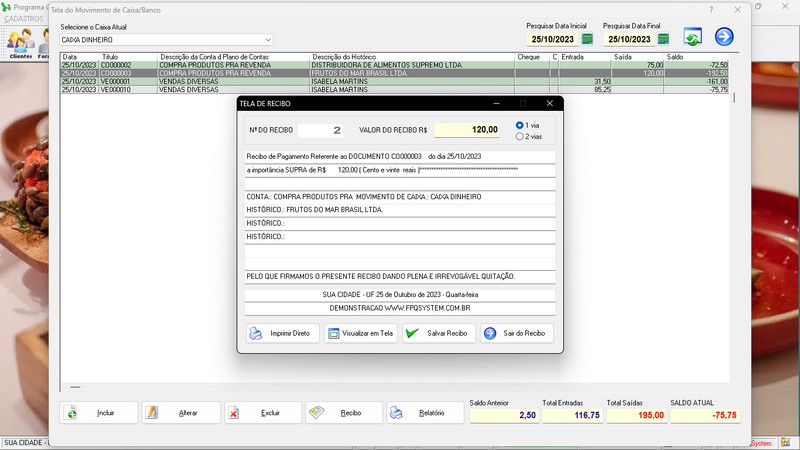Click the refresh search icon at top right
The width and height of the screenshot is (800, 450).
692,37
